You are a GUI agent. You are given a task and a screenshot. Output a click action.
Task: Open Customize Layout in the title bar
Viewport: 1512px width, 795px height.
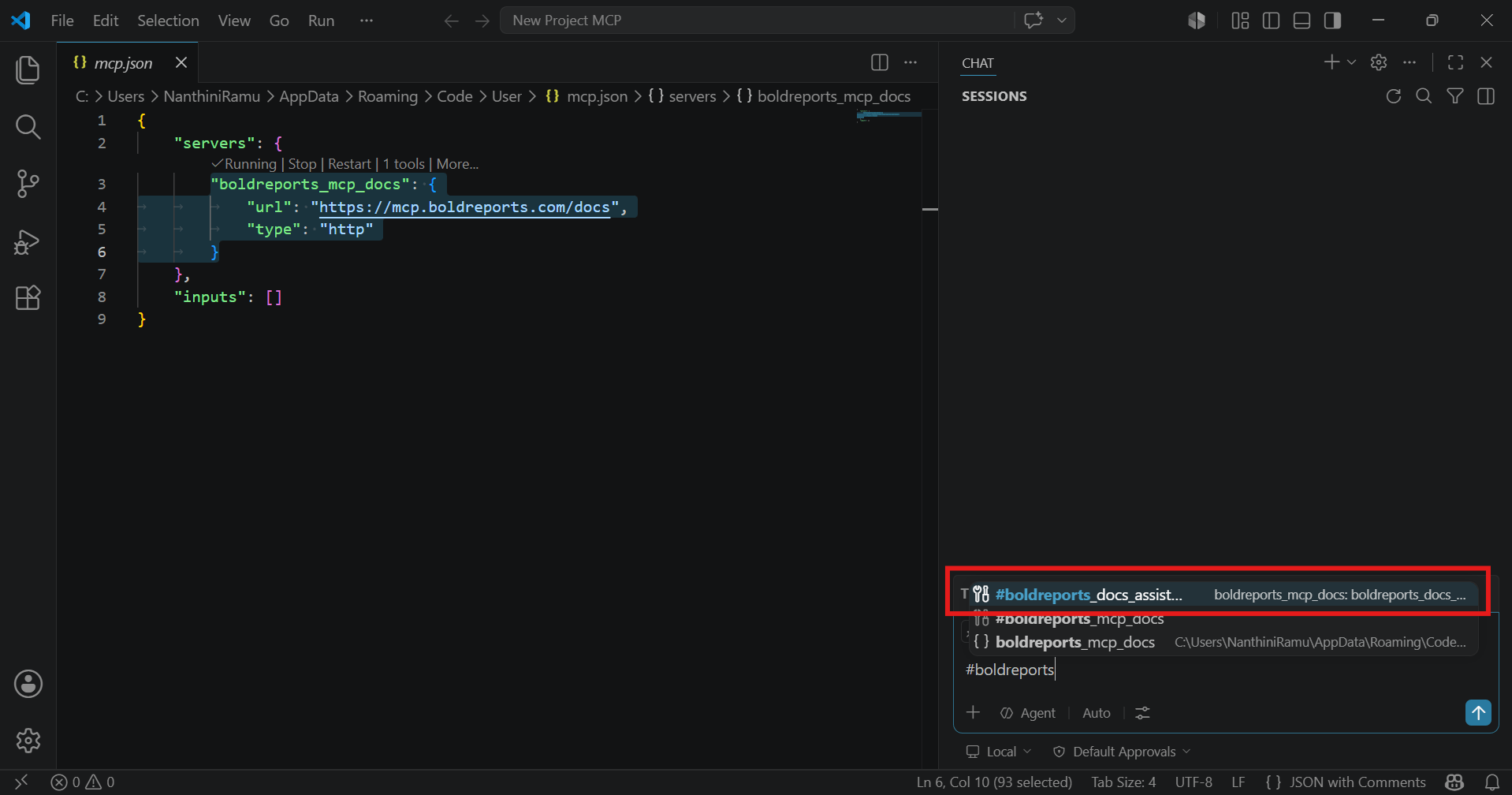1240,21
